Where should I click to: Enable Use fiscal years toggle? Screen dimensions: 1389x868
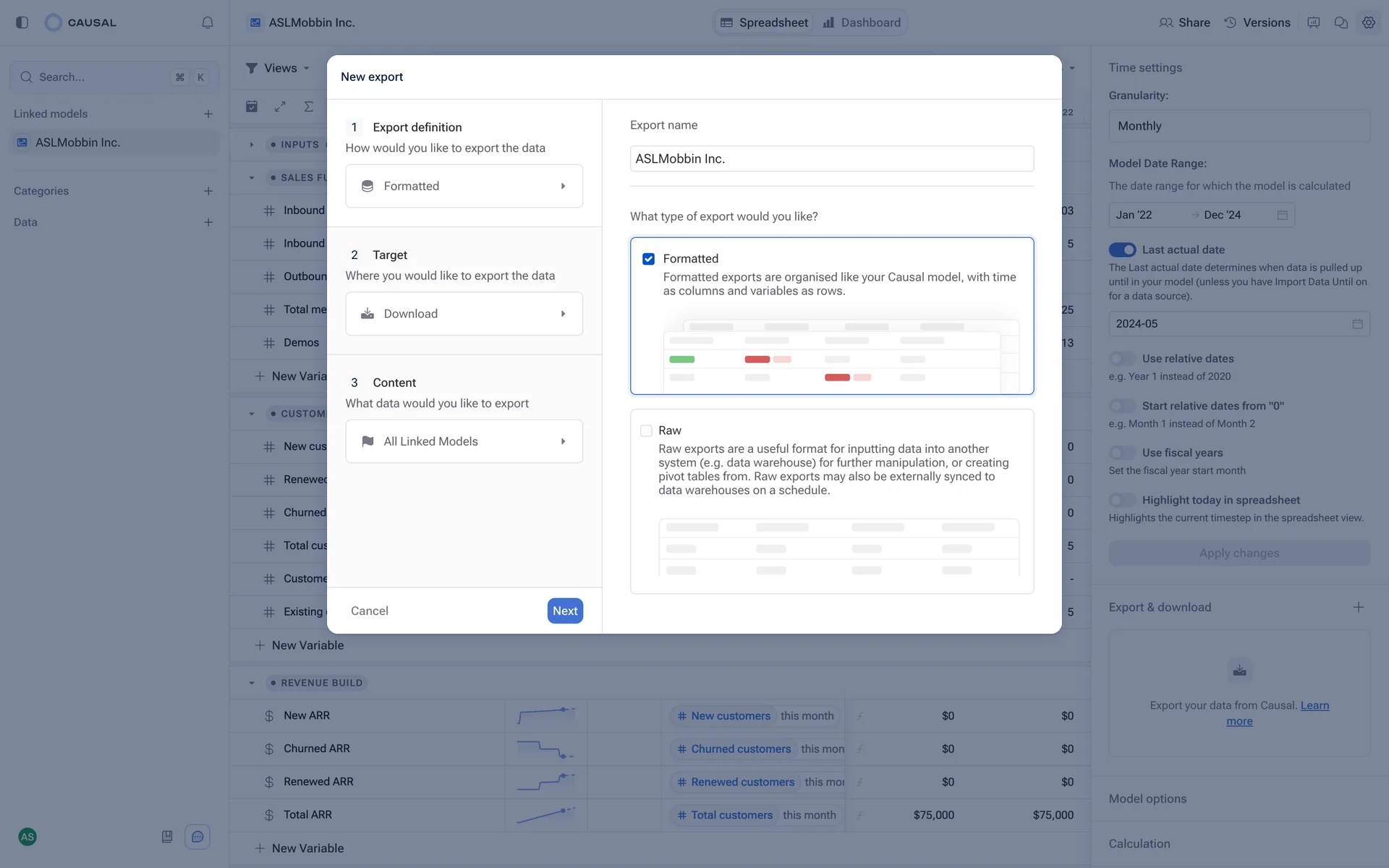pyautogui.click(x=1122, y=453)
